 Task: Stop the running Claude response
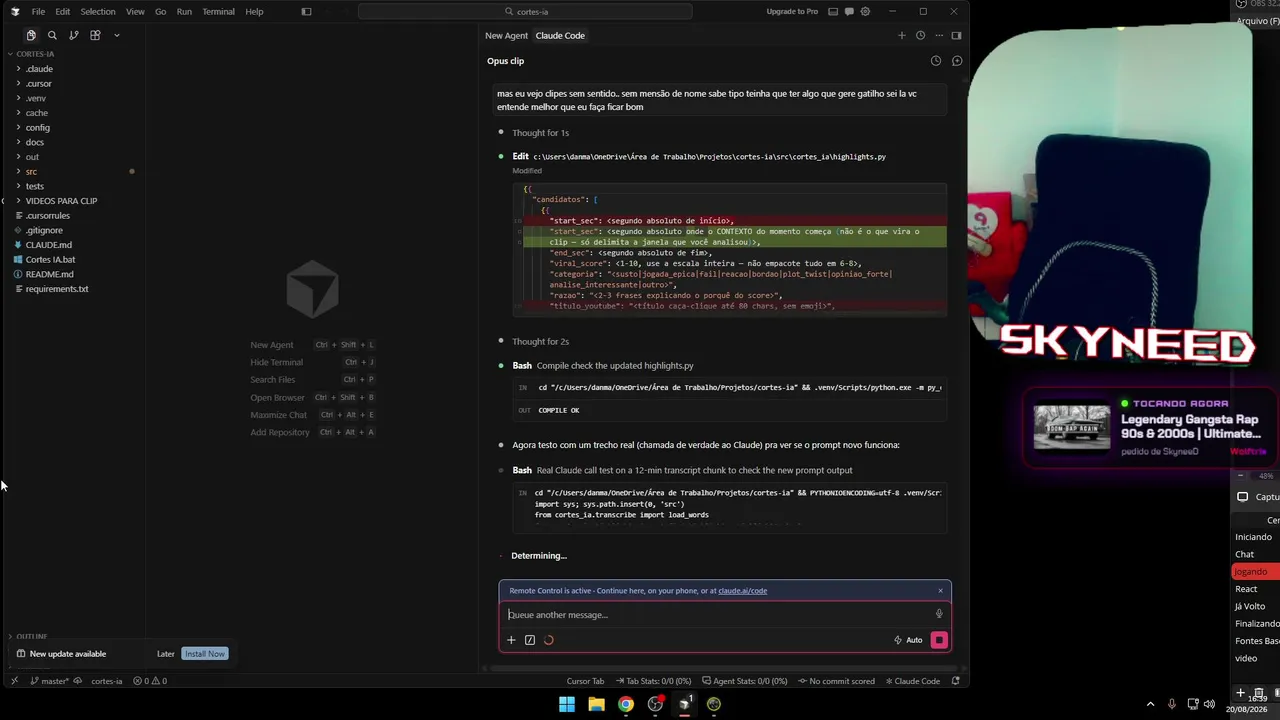point(939,640)
